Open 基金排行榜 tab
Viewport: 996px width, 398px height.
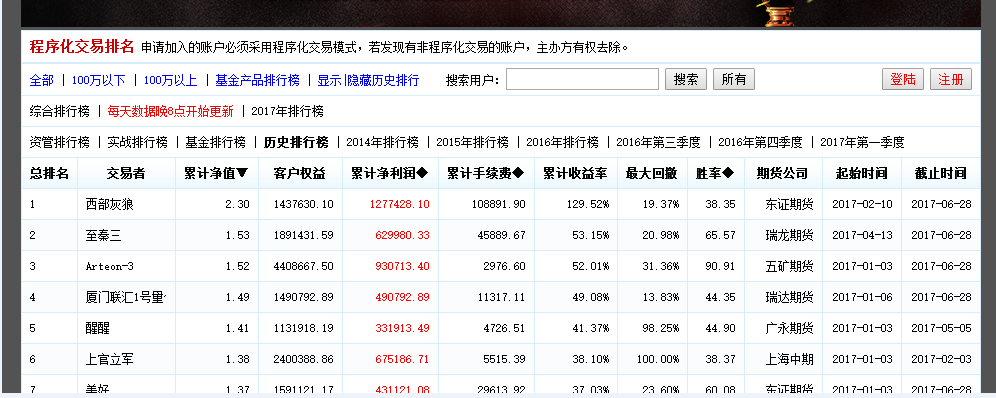click(x=215, y=142)
